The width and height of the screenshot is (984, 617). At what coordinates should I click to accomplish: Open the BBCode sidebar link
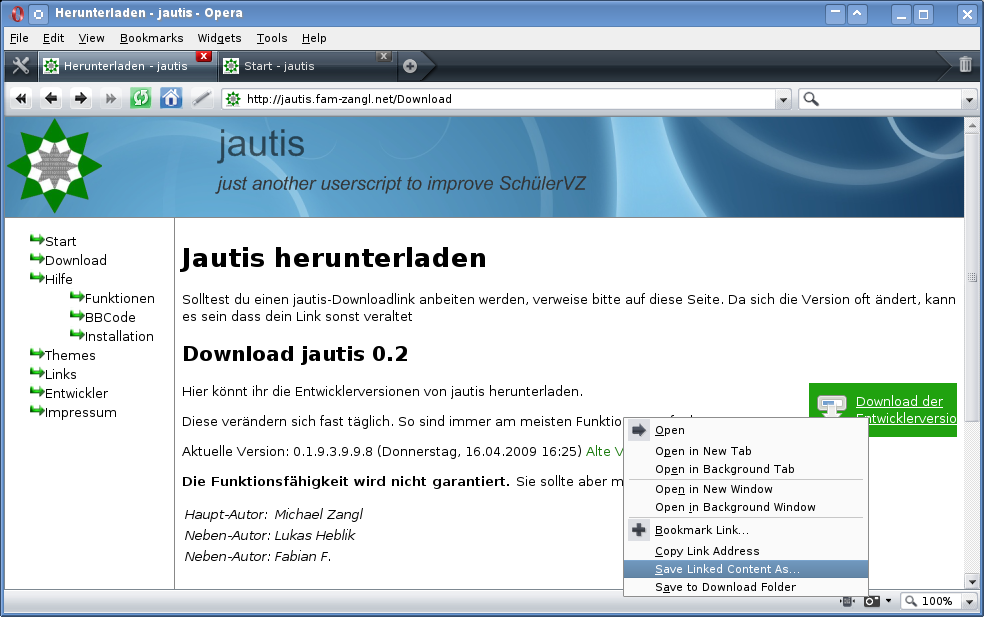click(110, 317)
